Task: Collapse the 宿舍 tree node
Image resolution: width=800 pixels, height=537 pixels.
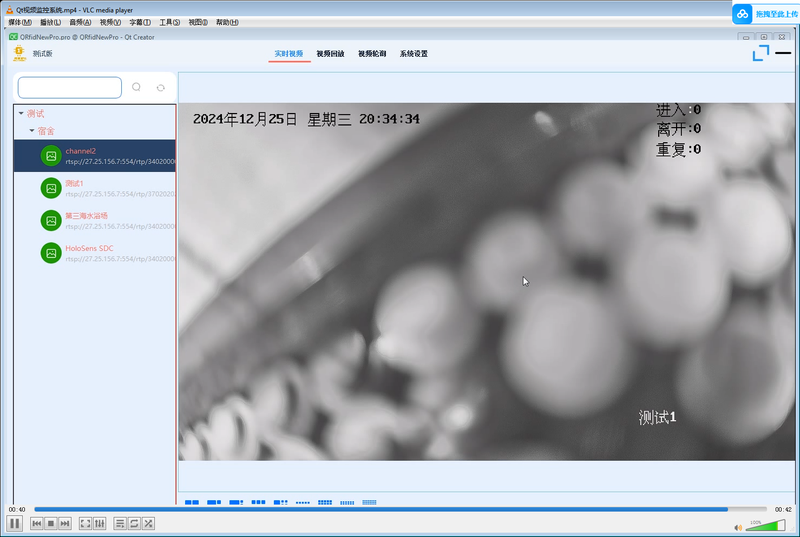Action: [32, 131]
